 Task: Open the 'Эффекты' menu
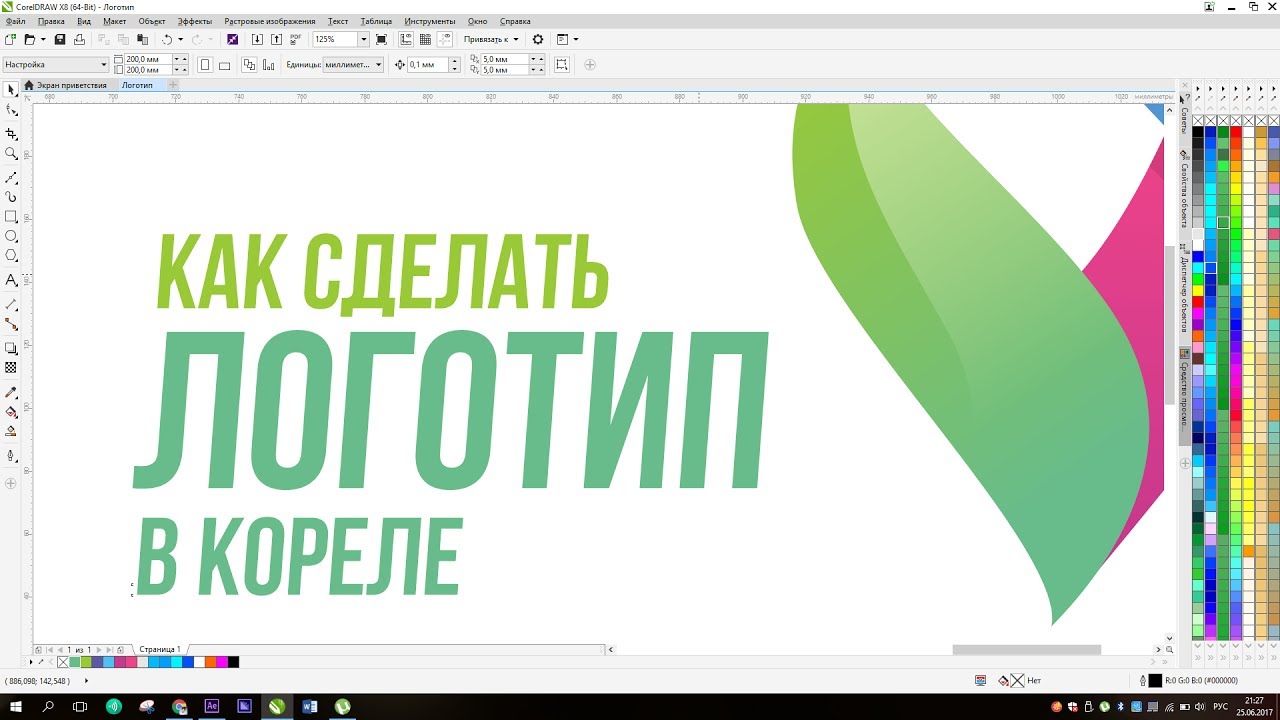pos(194,21)
